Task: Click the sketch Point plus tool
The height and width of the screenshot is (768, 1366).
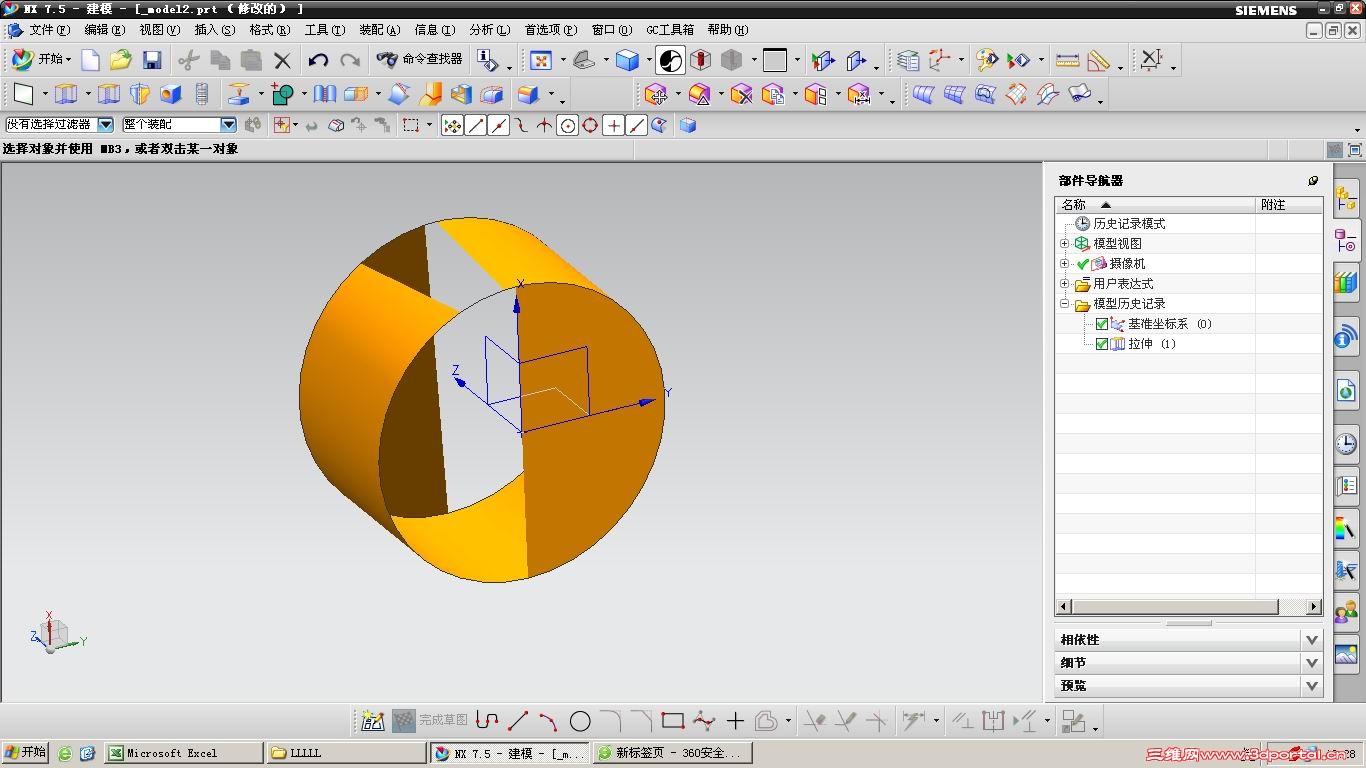Action: pos(735,720)
